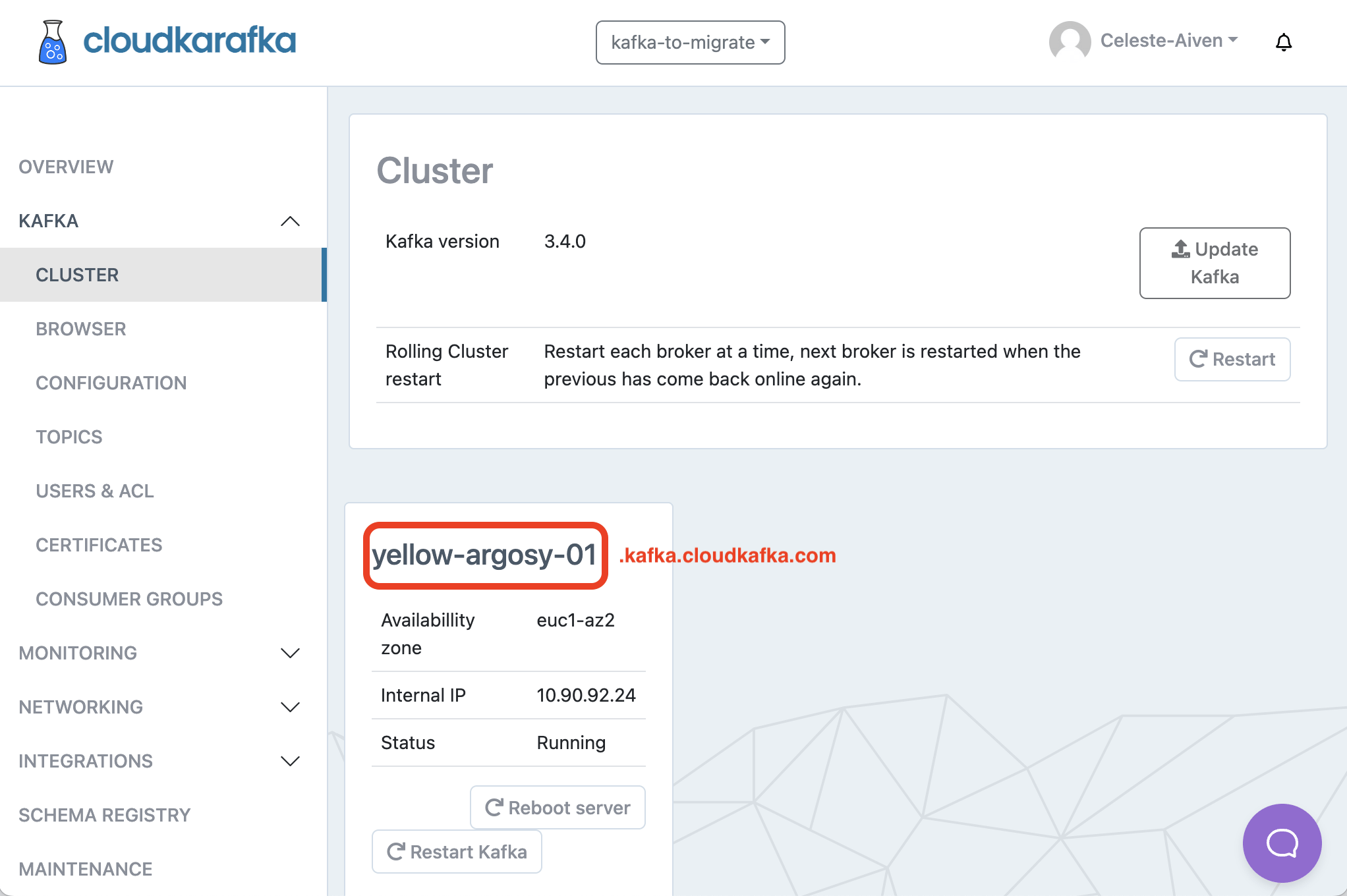Click the Reboot server button
This screenshot has width=1347, height=896.
point(558,807)
